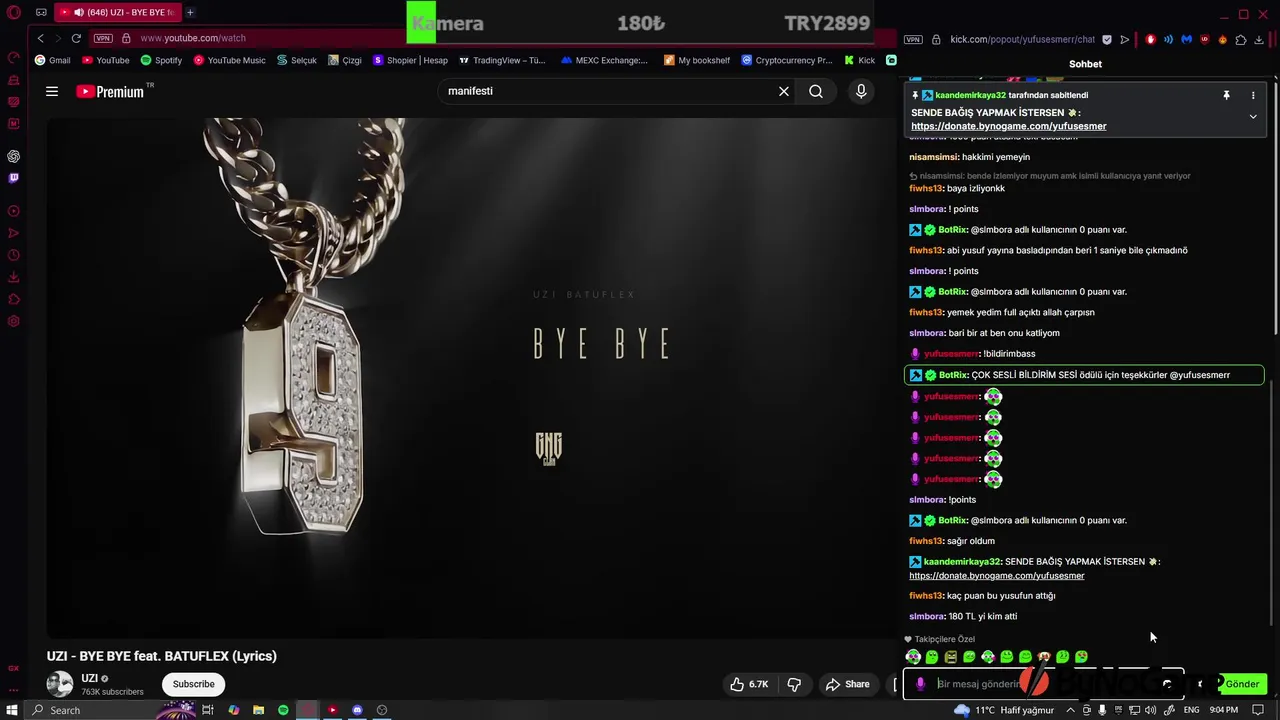
Task: Like the video with 6.7K likes
Action: [749, 684]
